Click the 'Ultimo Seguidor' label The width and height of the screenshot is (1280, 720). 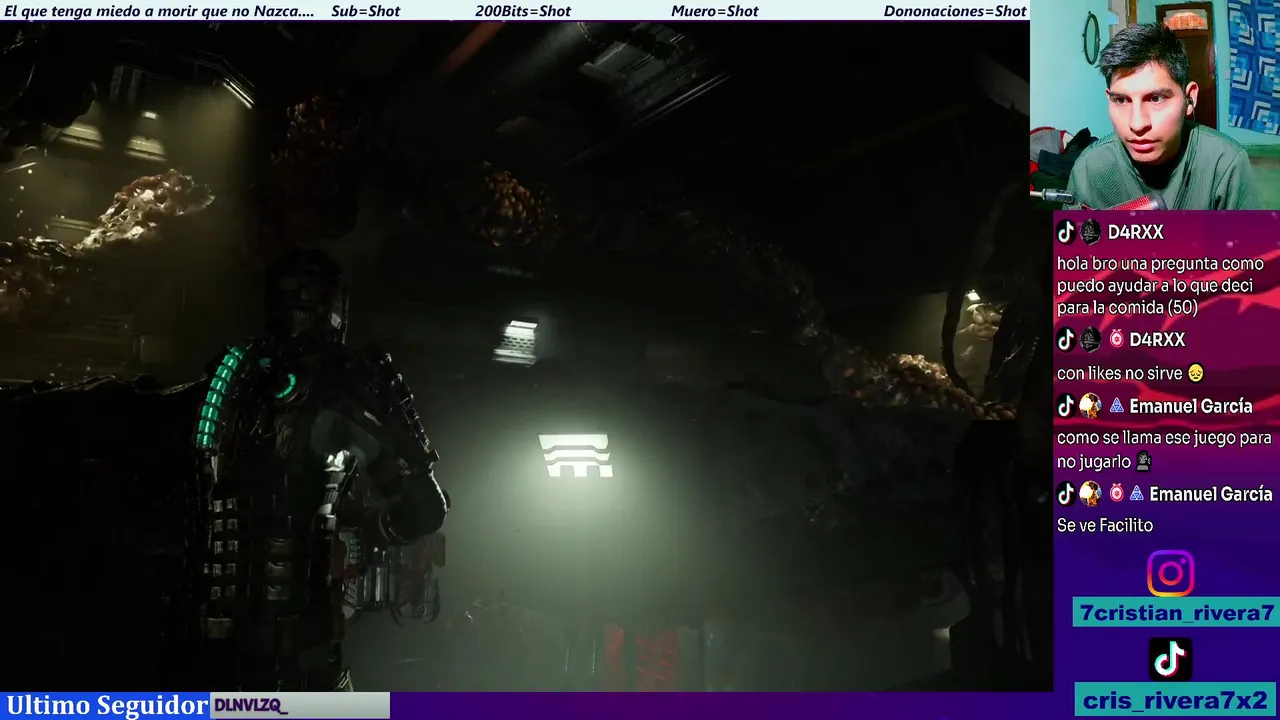107,705
